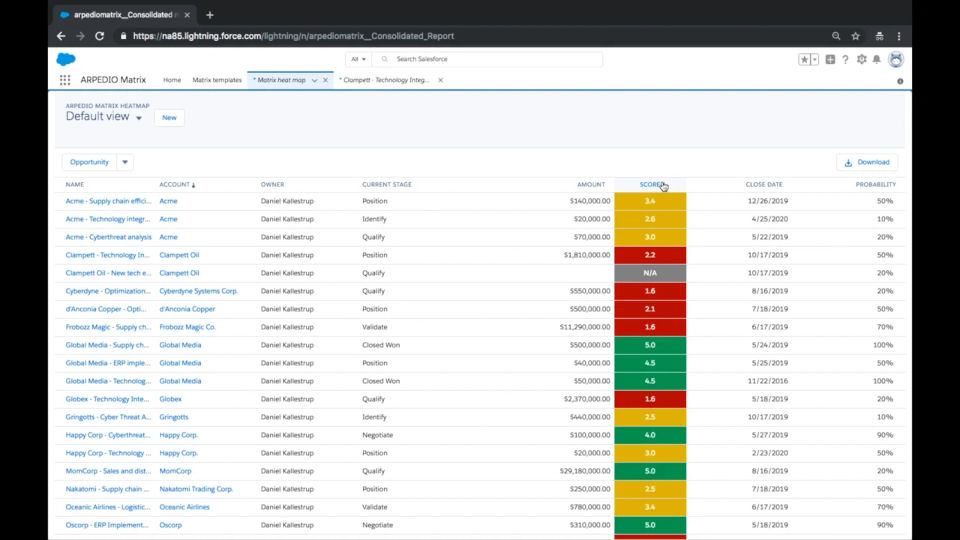Open the Chrome three-dot menu
Screen dimensions: 960x540
[x=899, y=36]
